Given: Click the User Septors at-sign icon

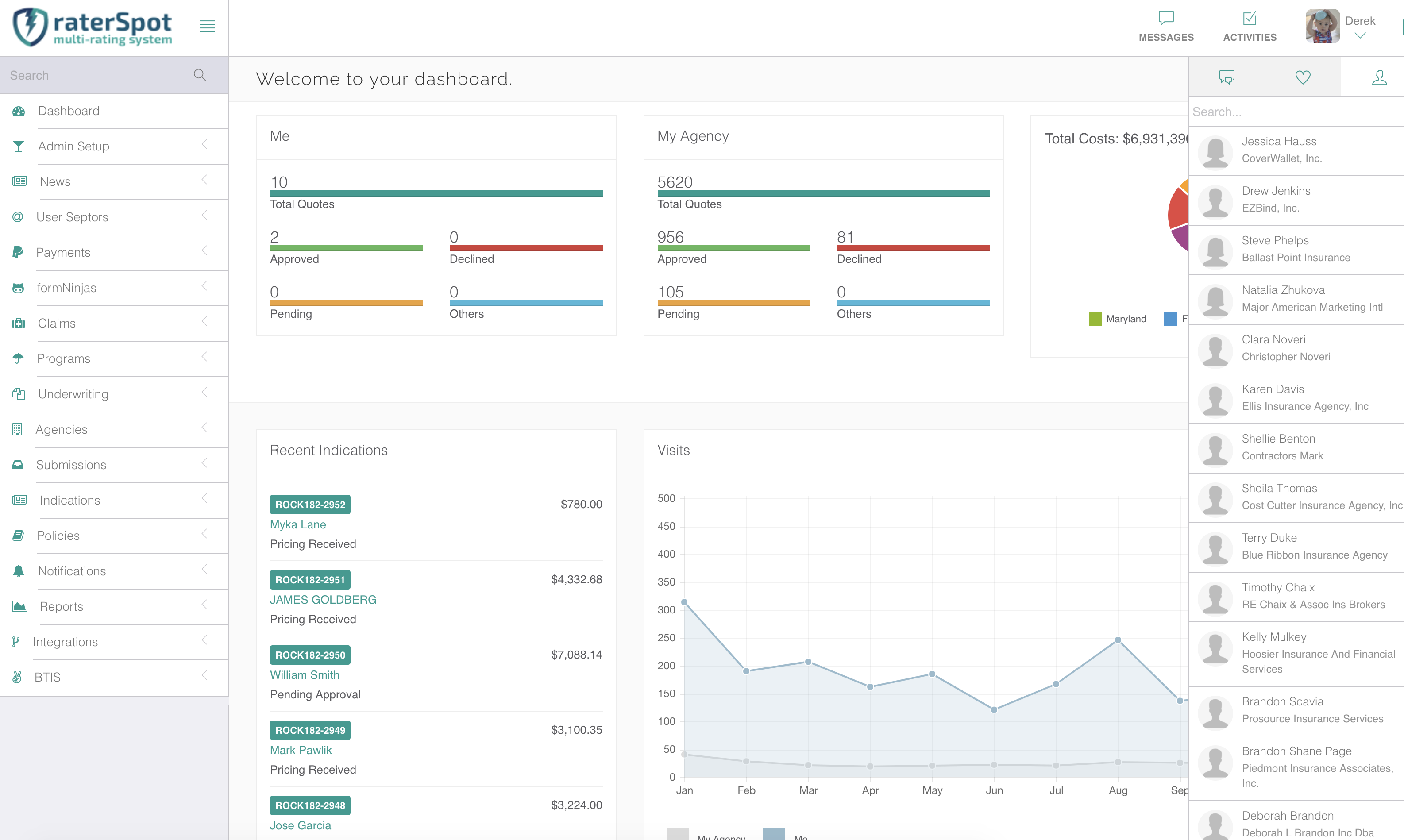Looking at the screenshot, I should coord(18,217).
